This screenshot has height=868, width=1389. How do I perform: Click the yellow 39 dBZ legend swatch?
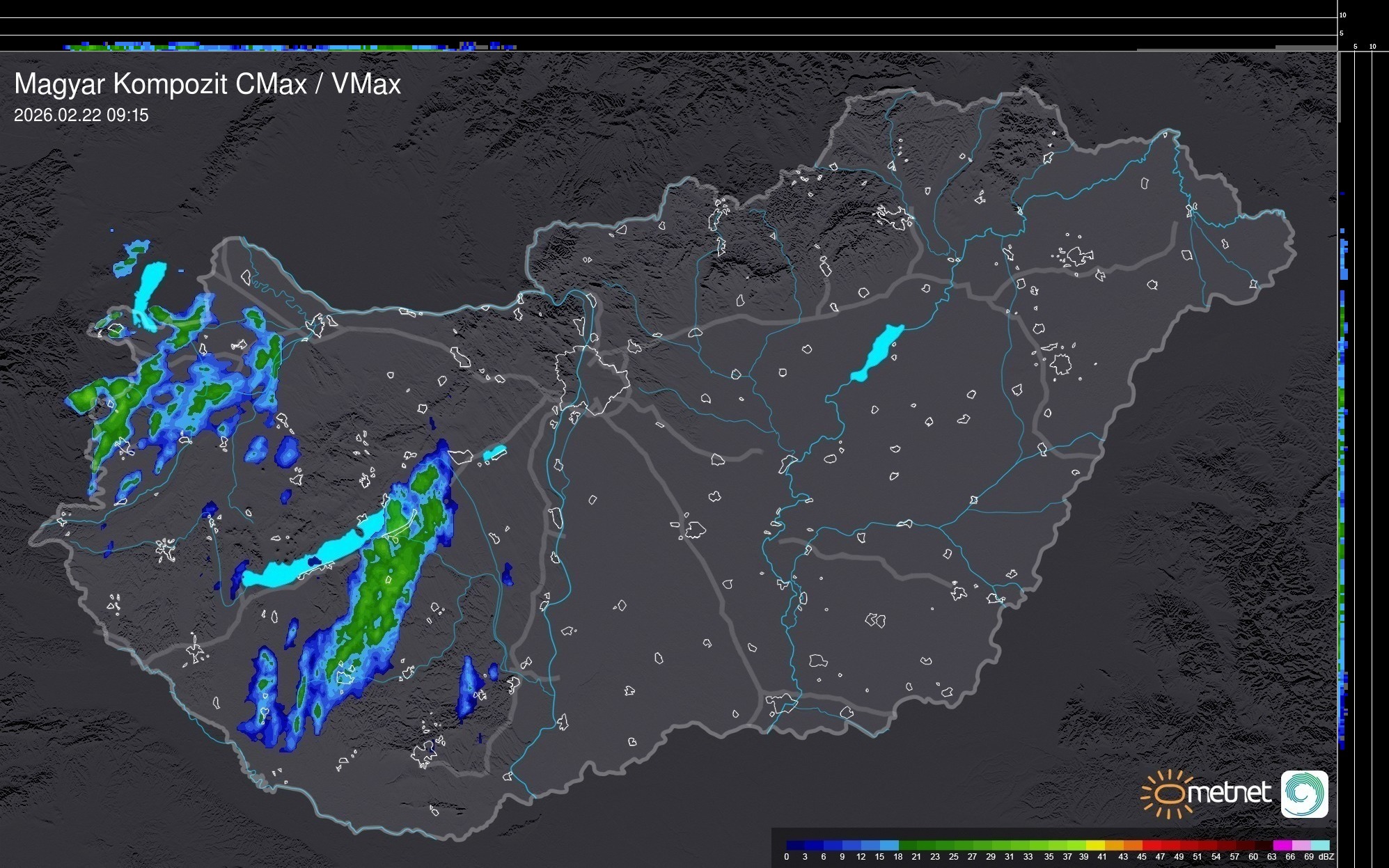[x=1094, y=845]
